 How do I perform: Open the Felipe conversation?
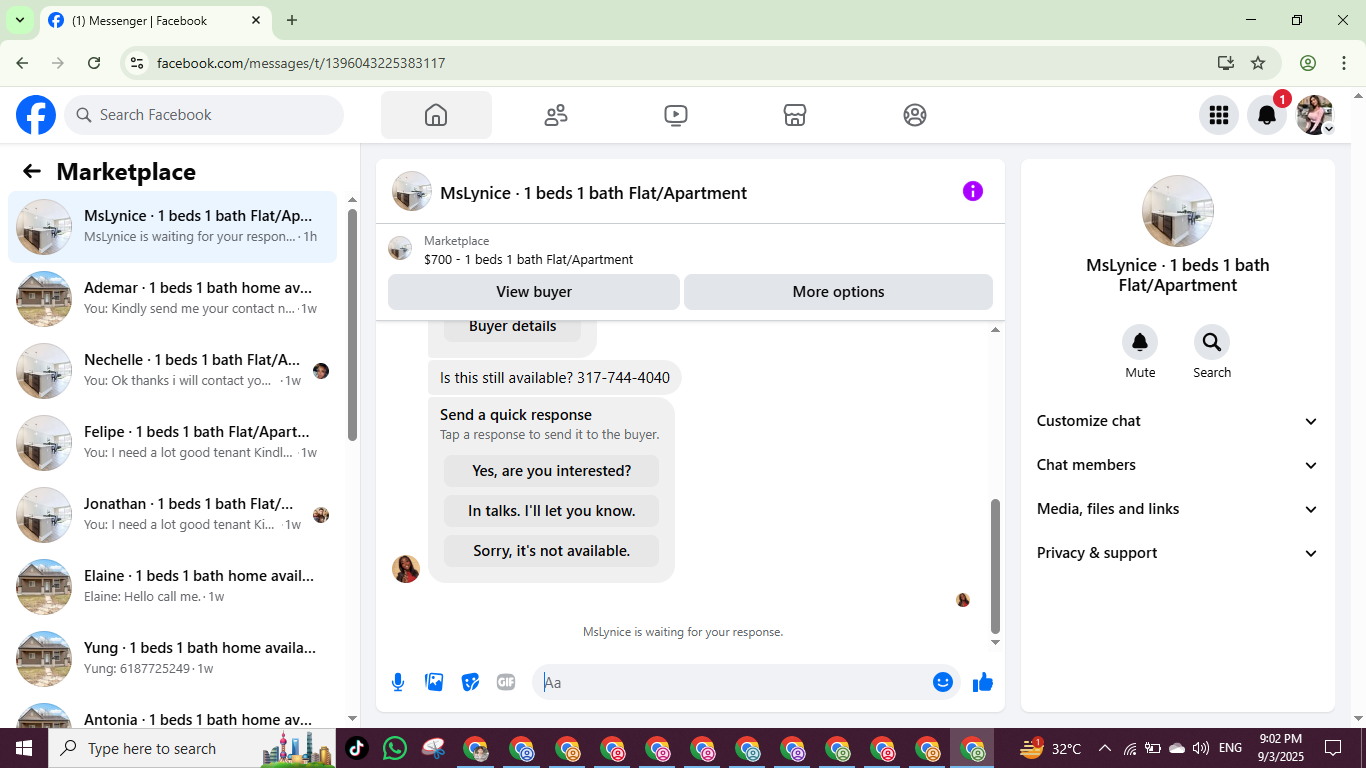click(173, 443)
